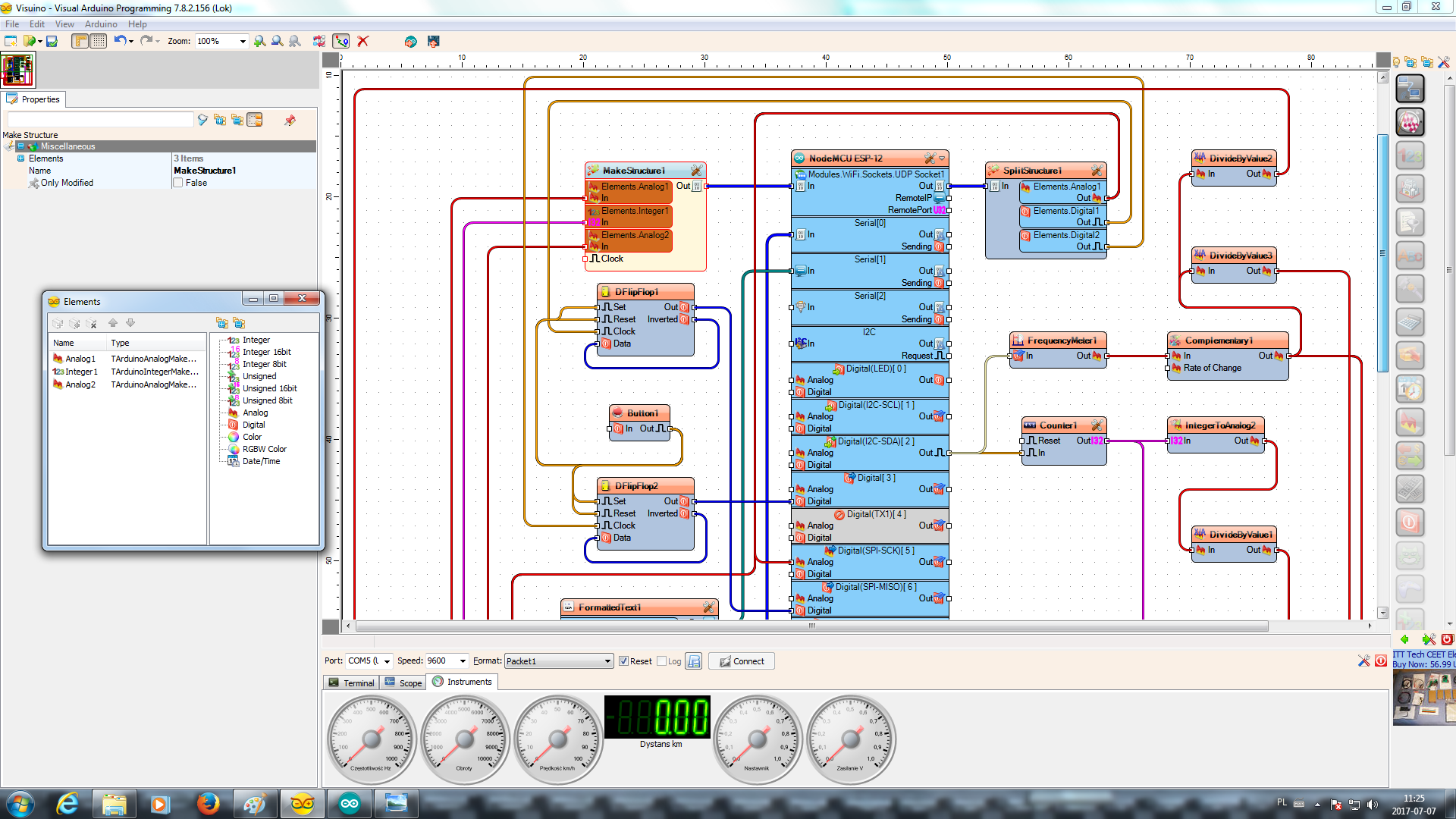Click the design overview thumbnail
The image size is (1456, 819).
click(x=17, y=70)
